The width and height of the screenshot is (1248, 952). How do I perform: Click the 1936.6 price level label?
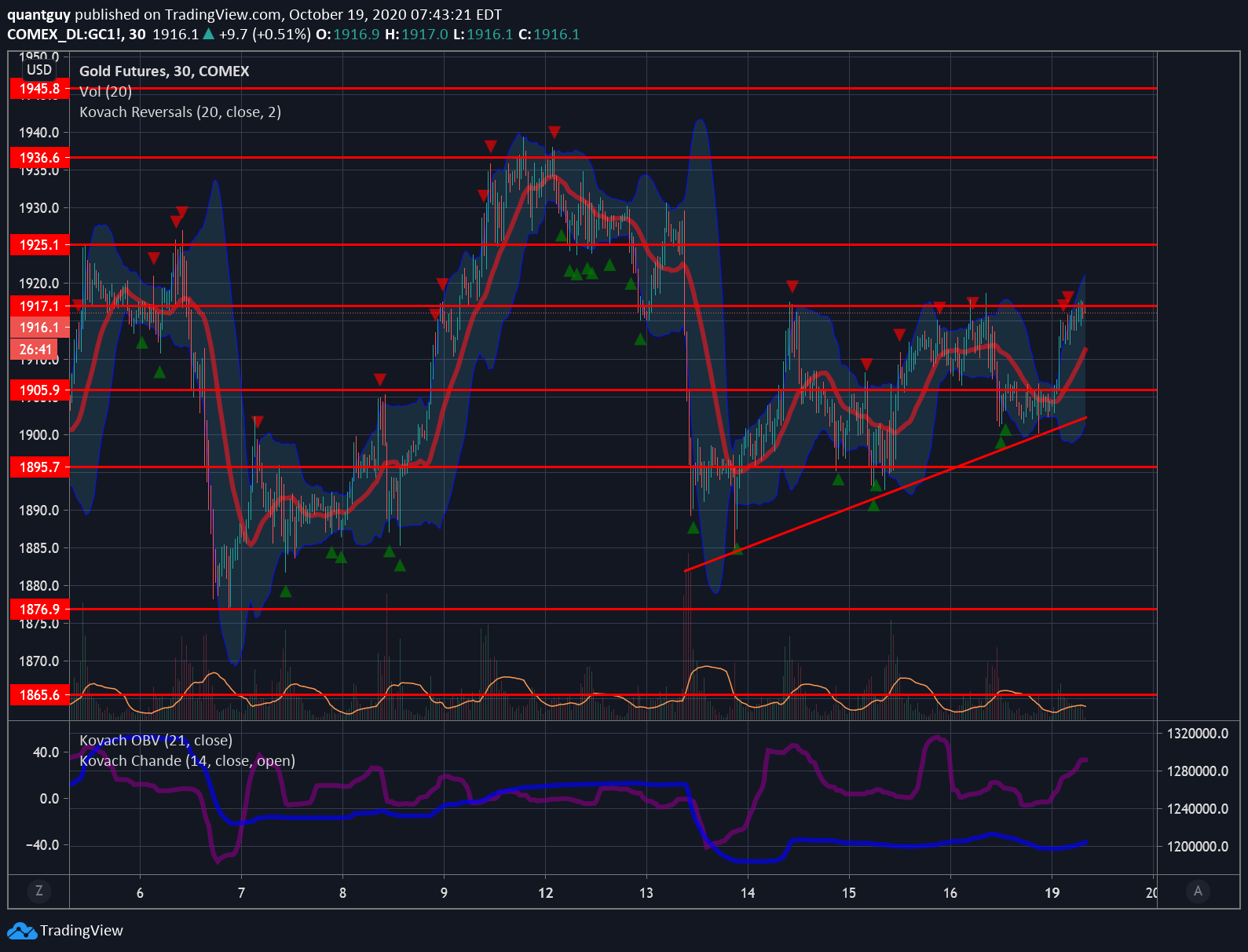pos(39,158)
